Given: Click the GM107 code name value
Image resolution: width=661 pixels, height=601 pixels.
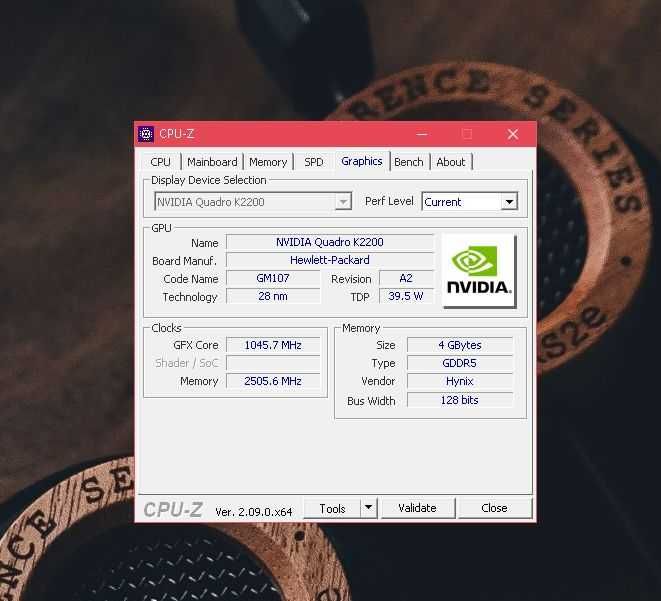Looking at the screenshot, I should 273,278.
